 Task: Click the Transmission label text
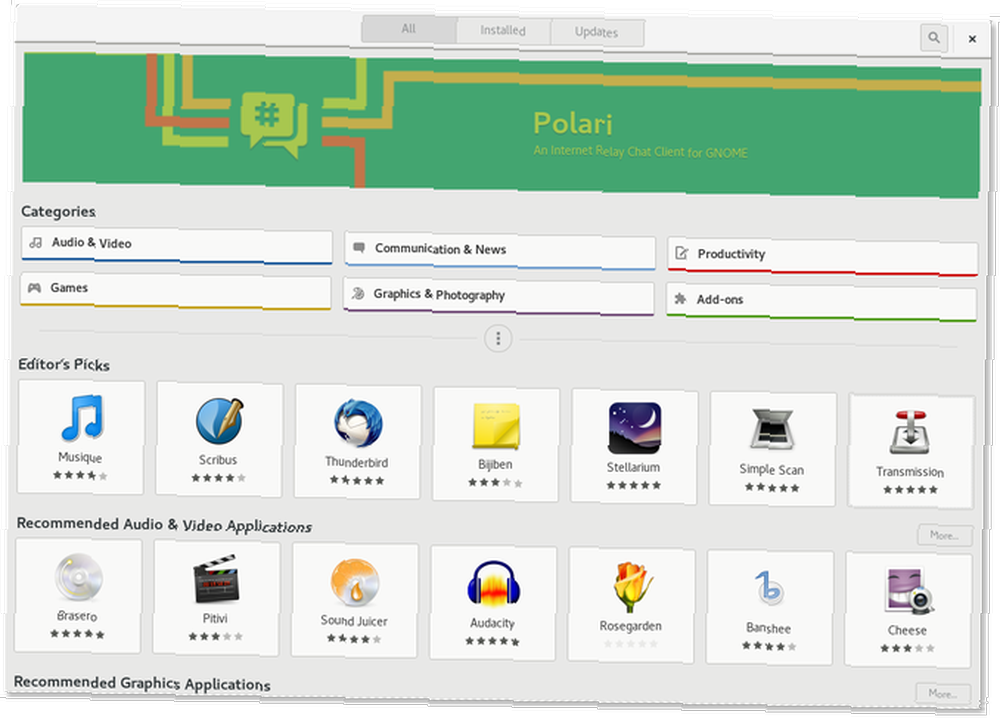pos(910,472)
